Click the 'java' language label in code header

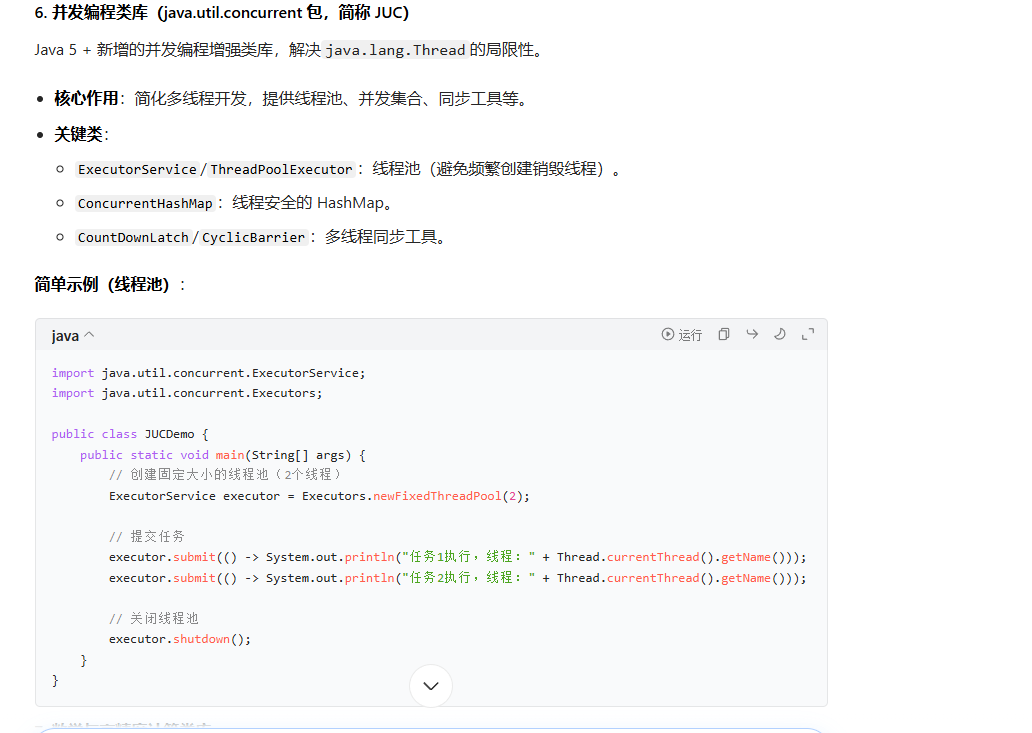click(x=65, y=336)
